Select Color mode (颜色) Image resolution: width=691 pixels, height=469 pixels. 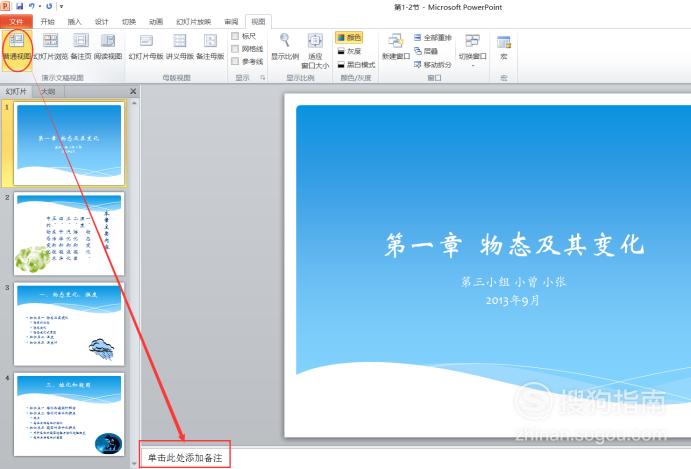pyautogui.click(x=349, y=38)
